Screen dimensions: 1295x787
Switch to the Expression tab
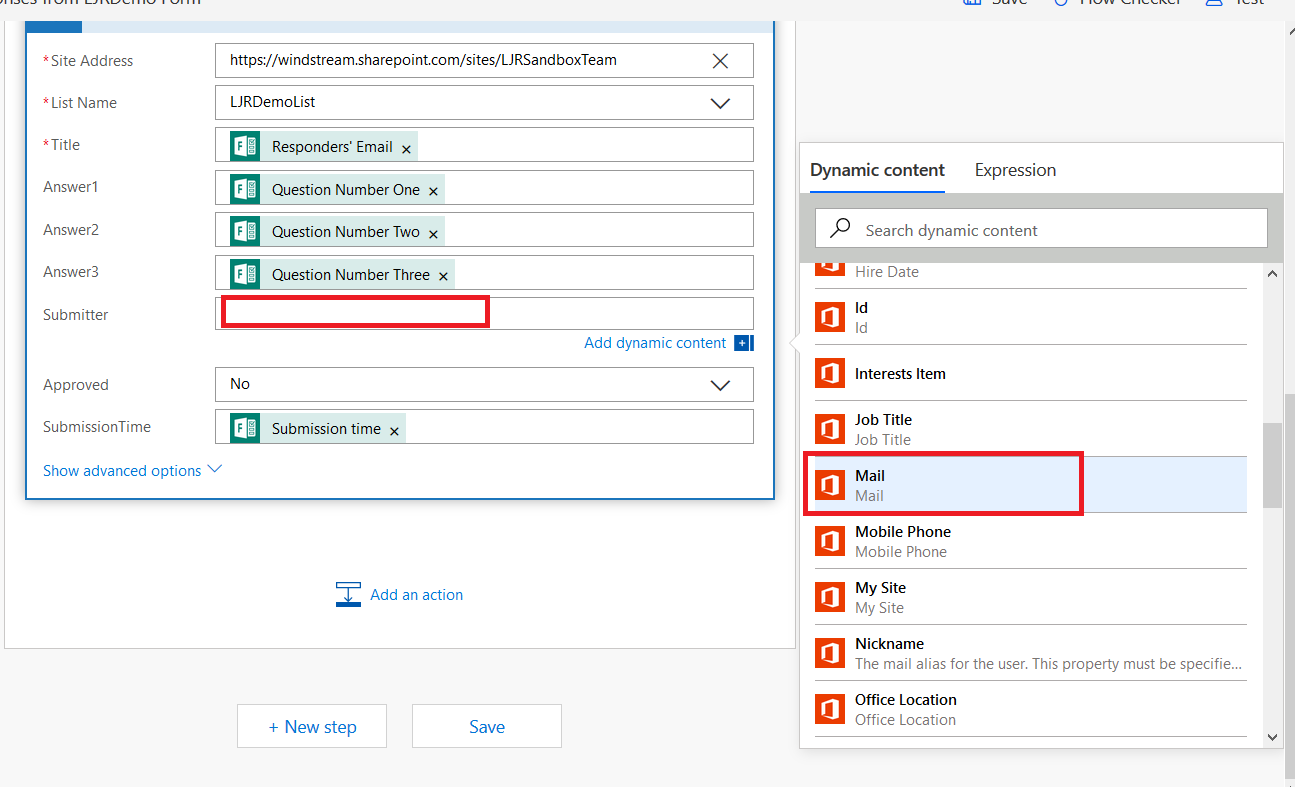1015,170
